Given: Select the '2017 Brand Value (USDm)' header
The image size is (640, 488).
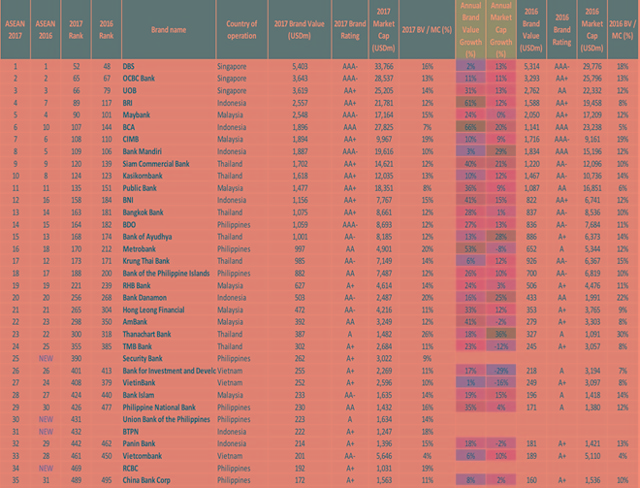Looking at the screenshot, I should point(299,30).
